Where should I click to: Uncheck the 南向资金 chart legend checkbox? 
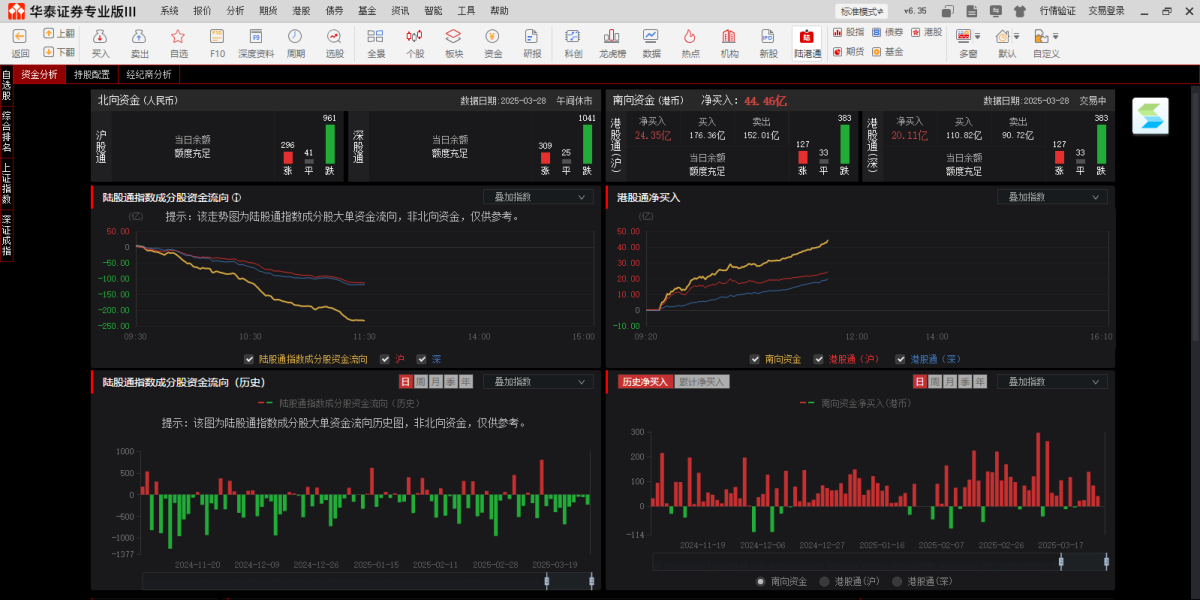point(756,359)
